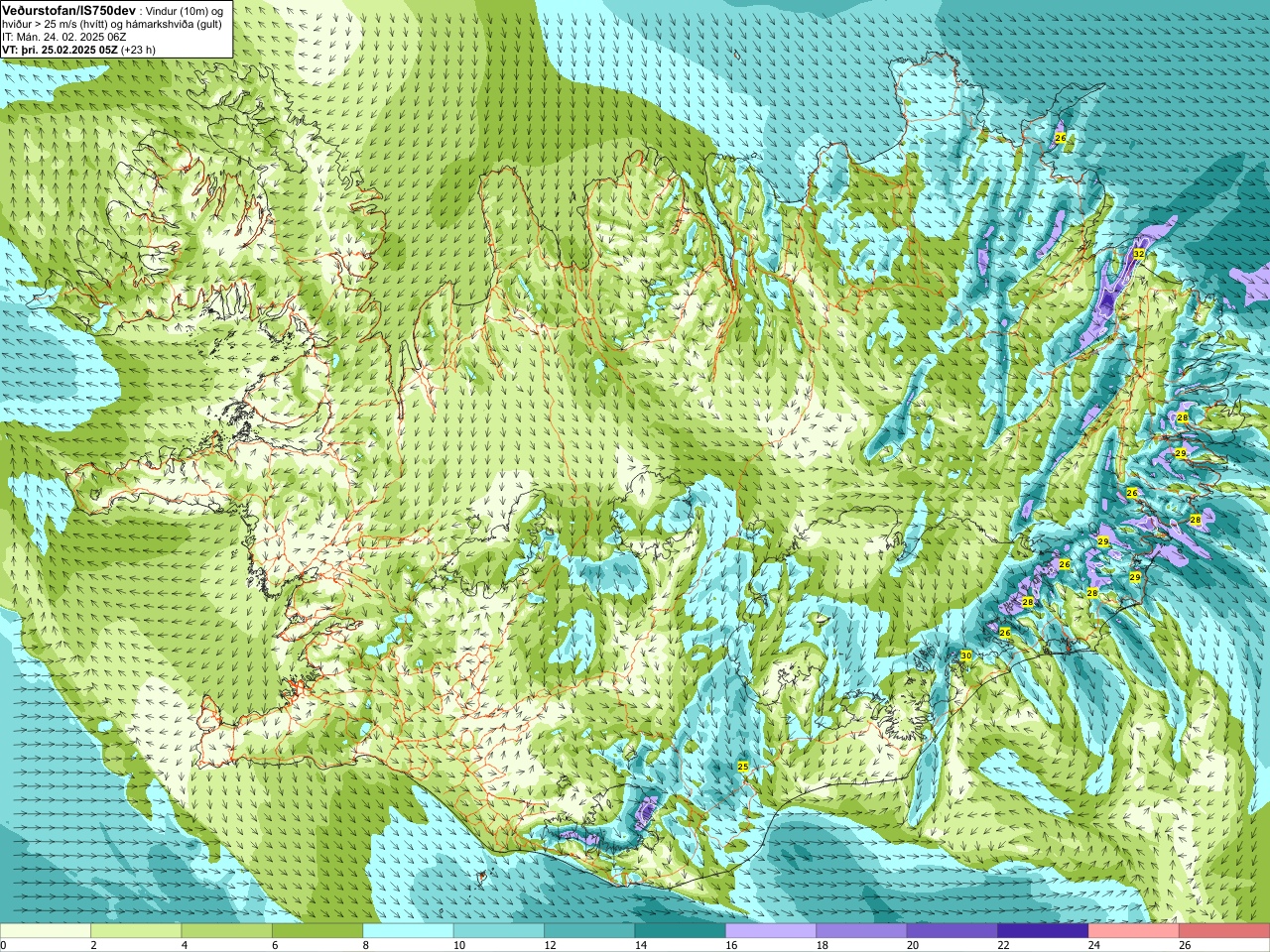Viewport: 1270px width, 952px height.
Task: Click the light green 2–4 legend swatch
Action: 136,931
